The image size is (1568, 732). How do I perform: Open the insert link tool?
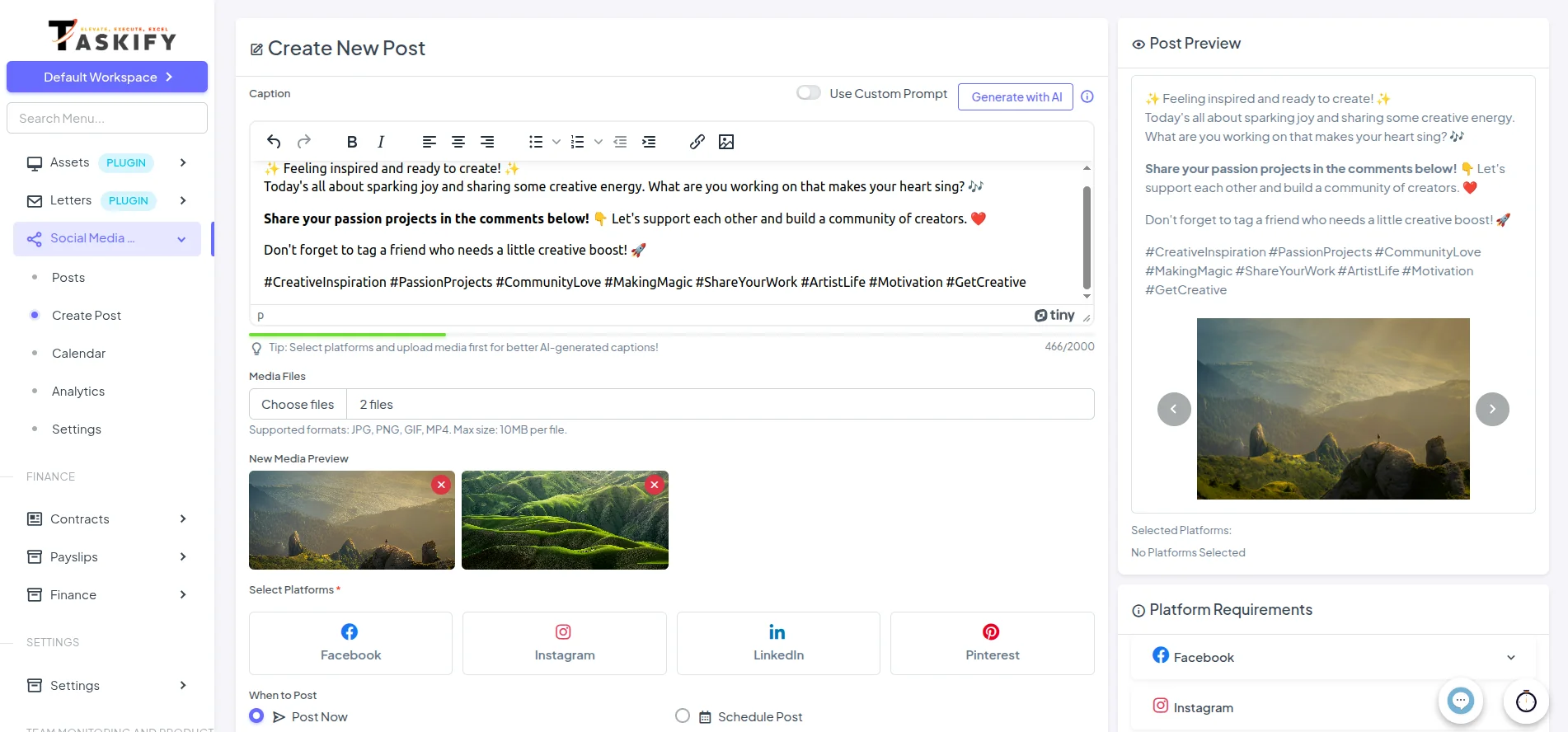(x=697, y=142)
